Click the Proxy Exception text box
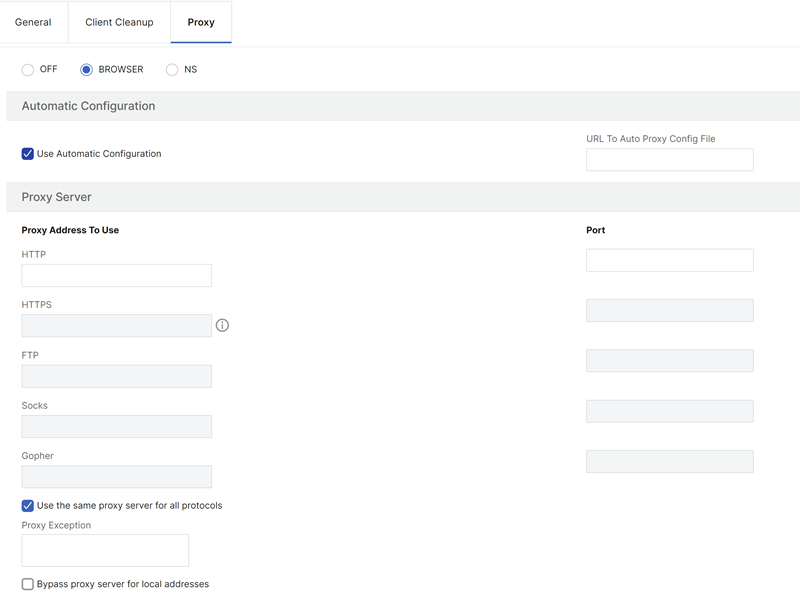Image resolution: width=800 pixels, height=596 pixels. click(105, 551)
